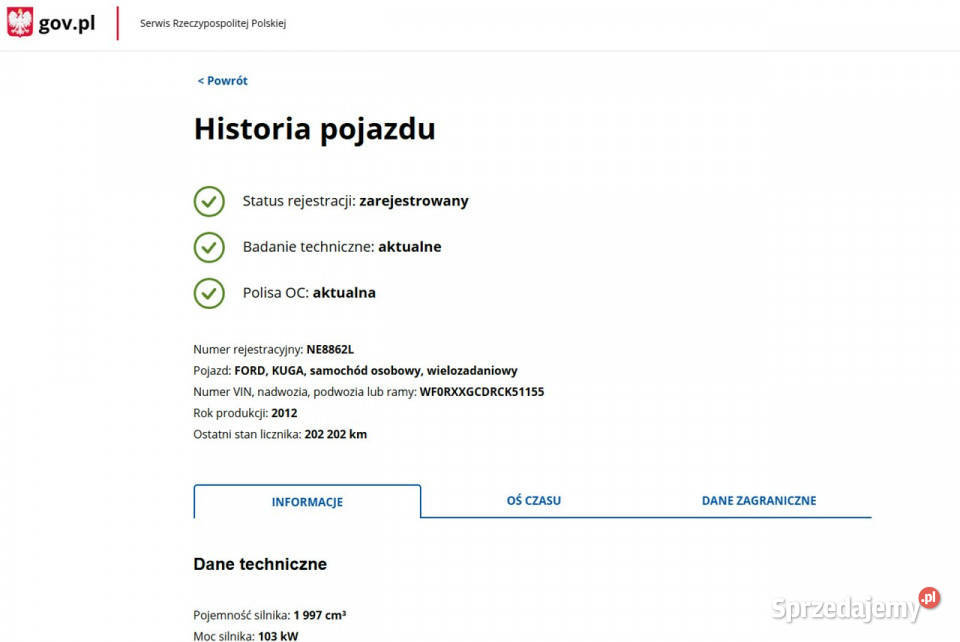The width and height of the screenshot is (960, 642).
Task: Select the vehicle VIN number WF0RXXGCDRCK51155
Action: click(x=482, y=391)
